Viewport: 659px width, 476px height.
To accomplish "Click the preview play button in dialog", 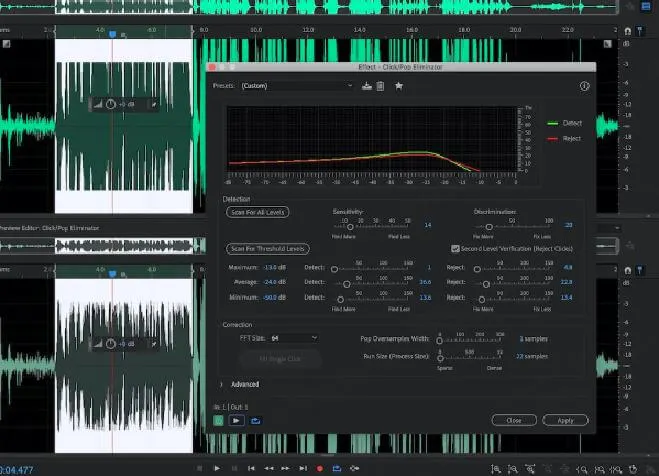I will coord(238,421).
